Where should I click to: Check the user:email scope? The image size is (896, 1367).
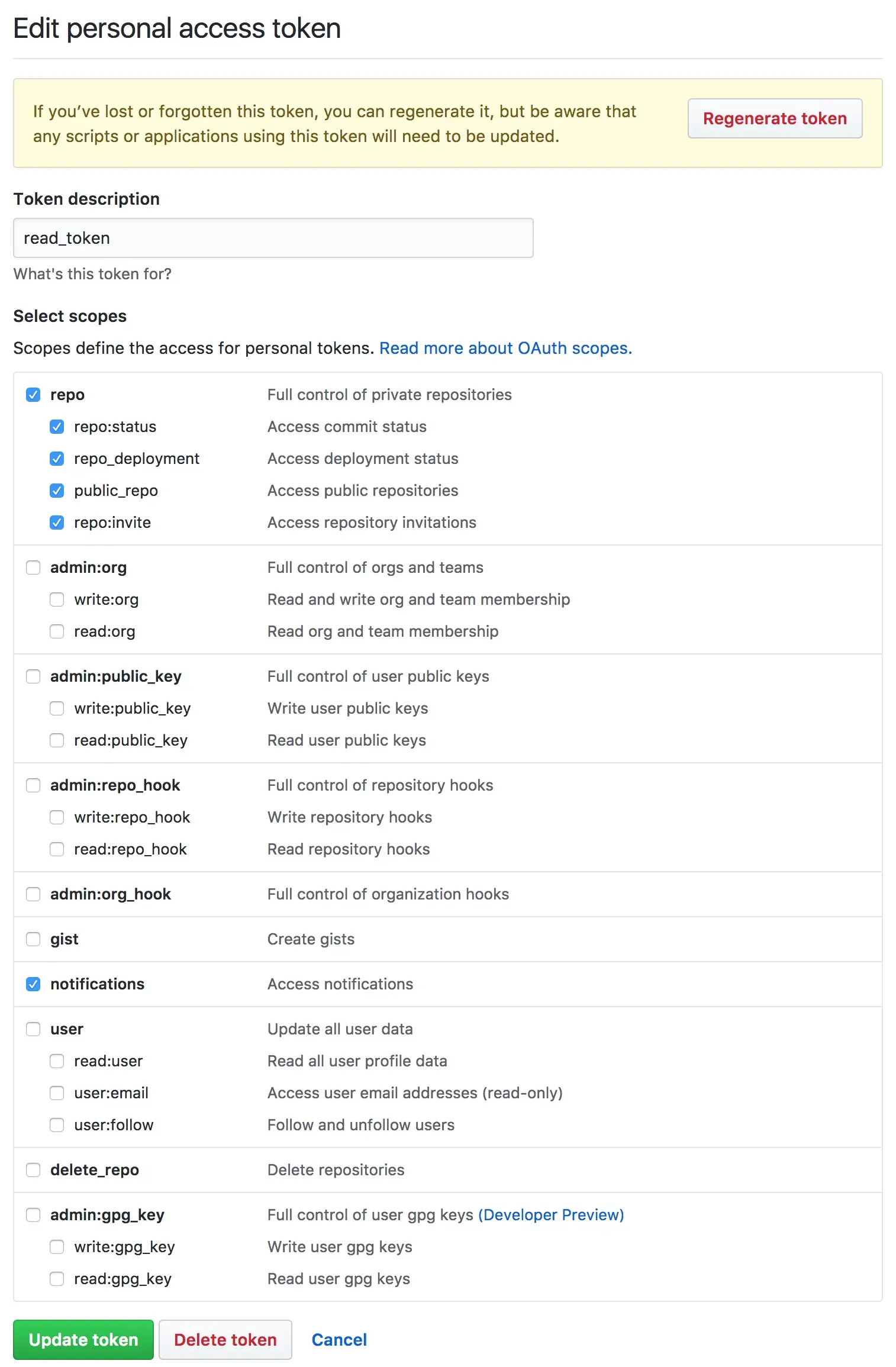(x=57, y=1093)
